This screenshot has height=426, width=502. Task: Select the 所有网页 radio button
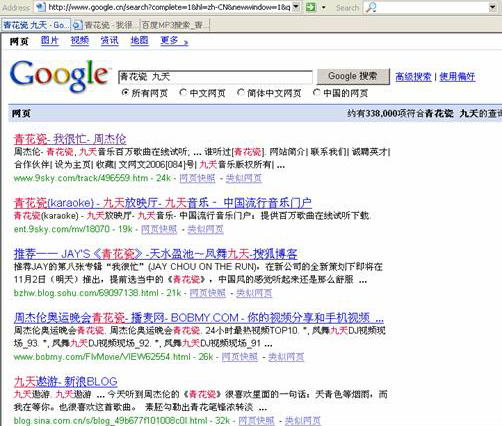(125, 93)
